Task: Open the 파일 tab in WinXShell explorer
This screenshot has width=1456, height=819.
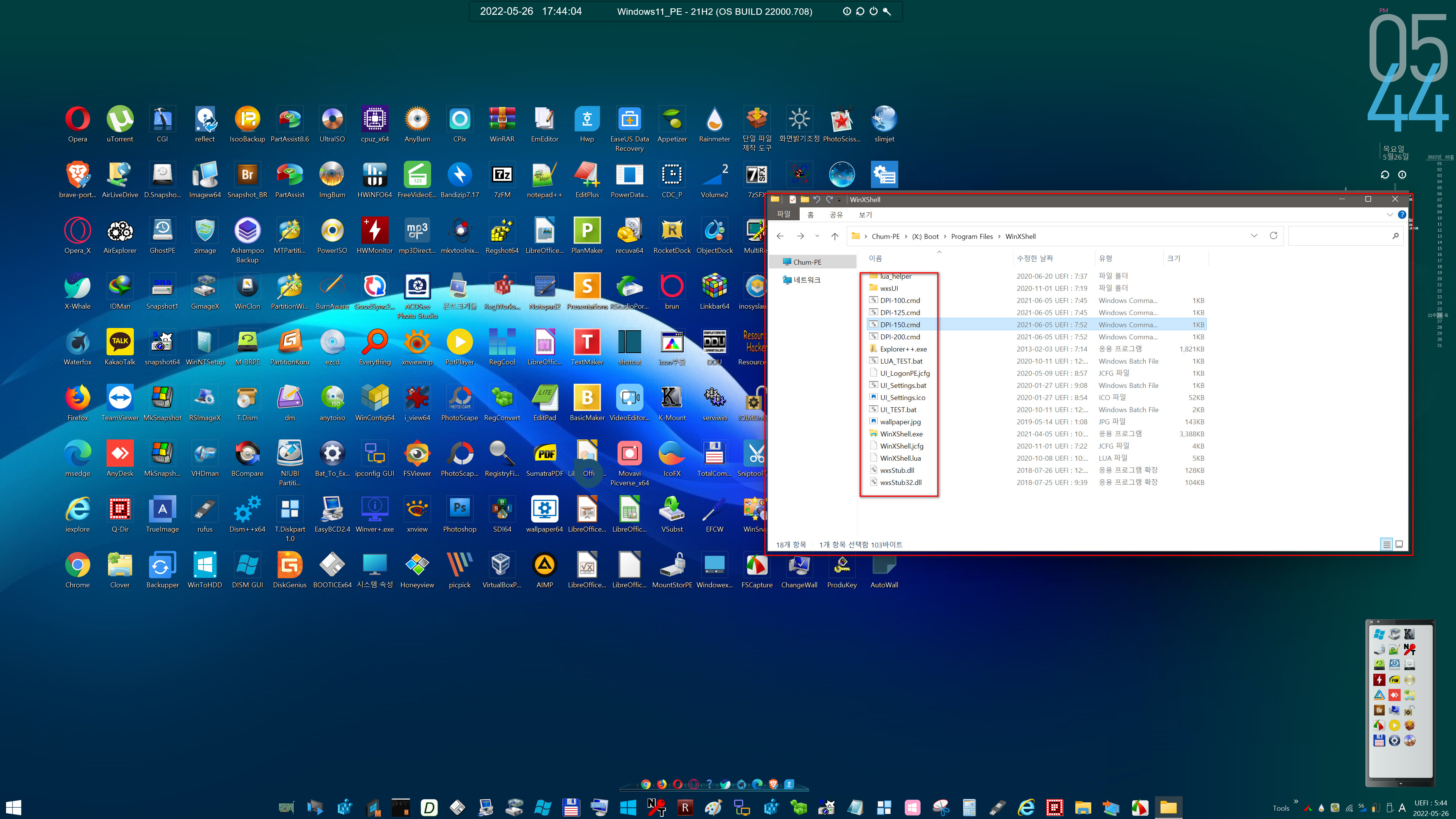Action: pyautogui.click(x=783, y=214)
